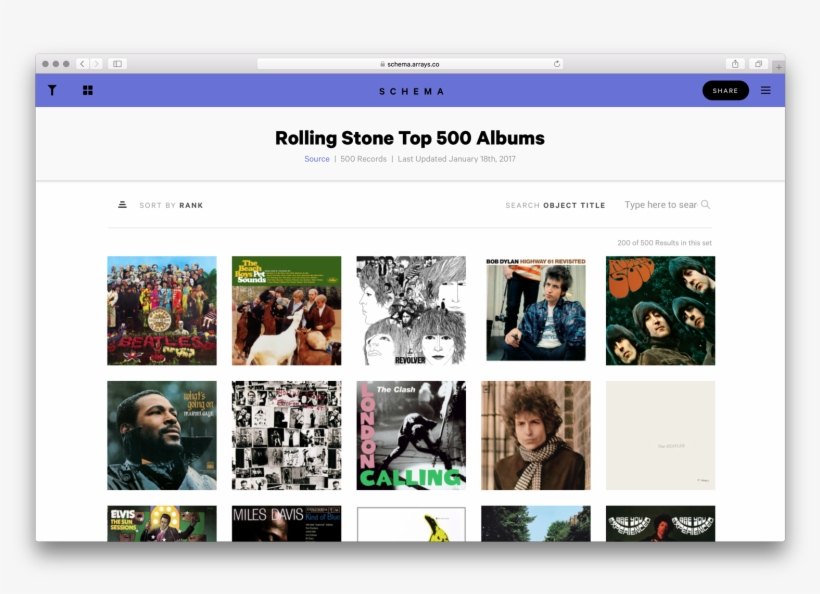
Task: Open the filter funnel icon
Action: (52, 90)
